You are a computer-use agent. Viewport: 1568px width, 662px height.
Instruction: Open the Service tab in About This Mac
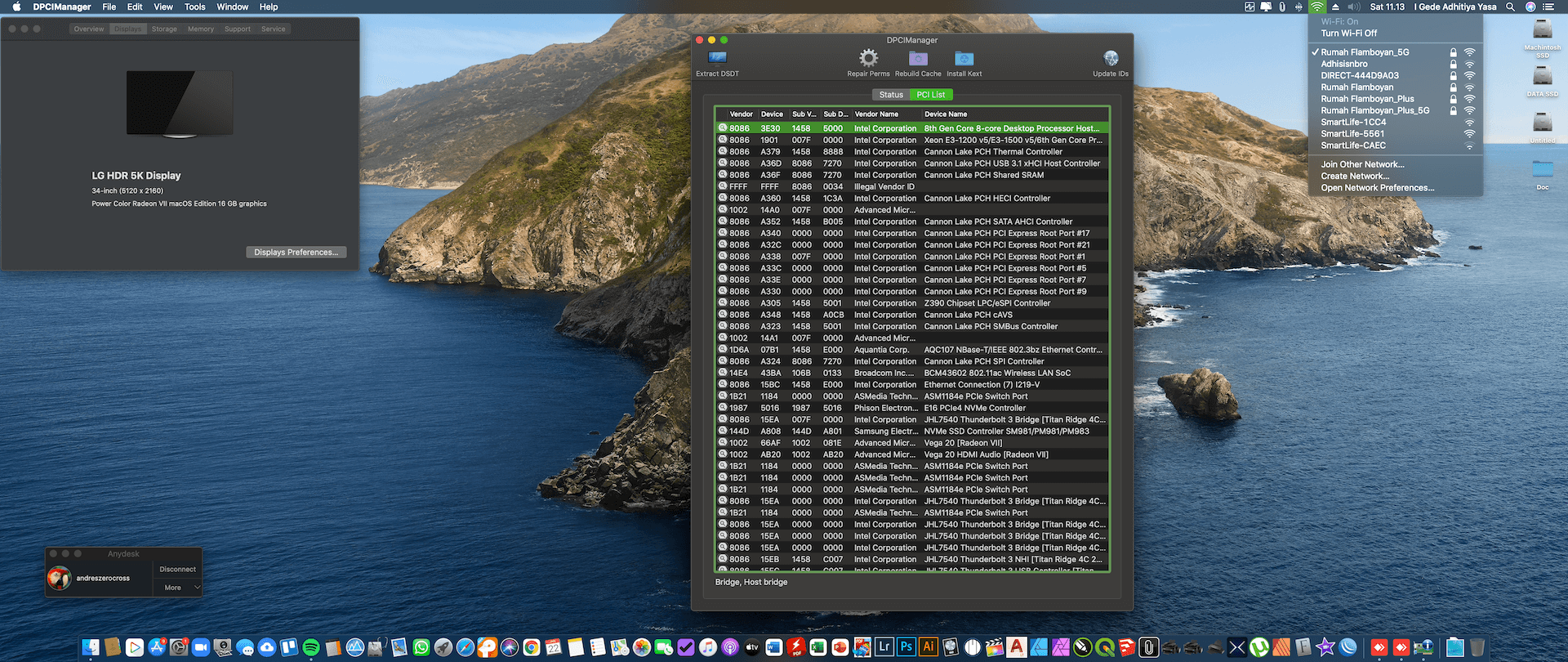(x=274, y=29)
